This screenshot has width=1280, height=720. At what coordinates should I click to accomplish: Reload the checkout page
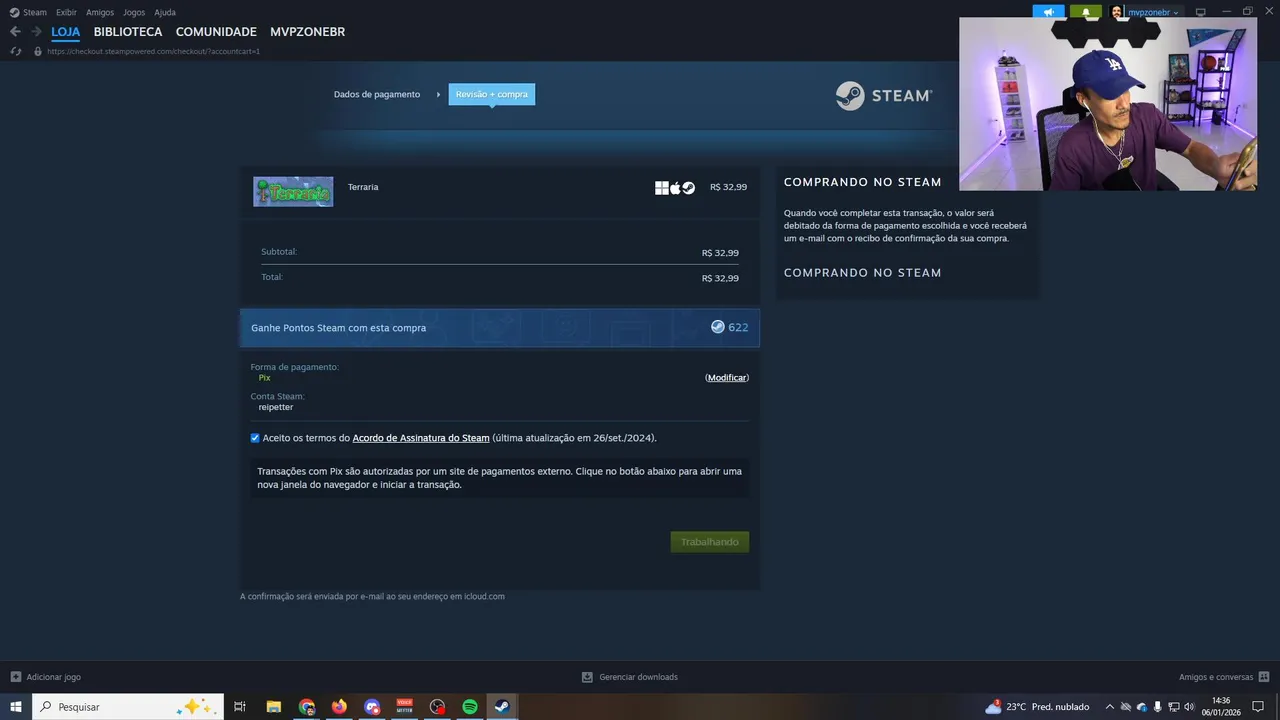[x=16, y=51]
